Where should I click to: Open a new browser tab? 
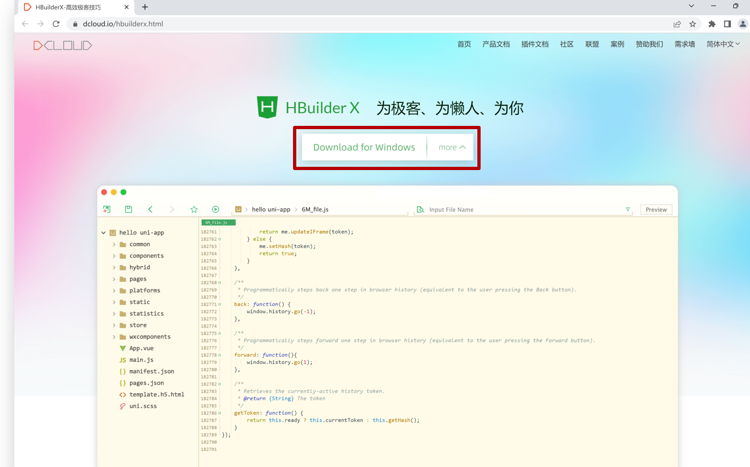click(x=145, y=7)
